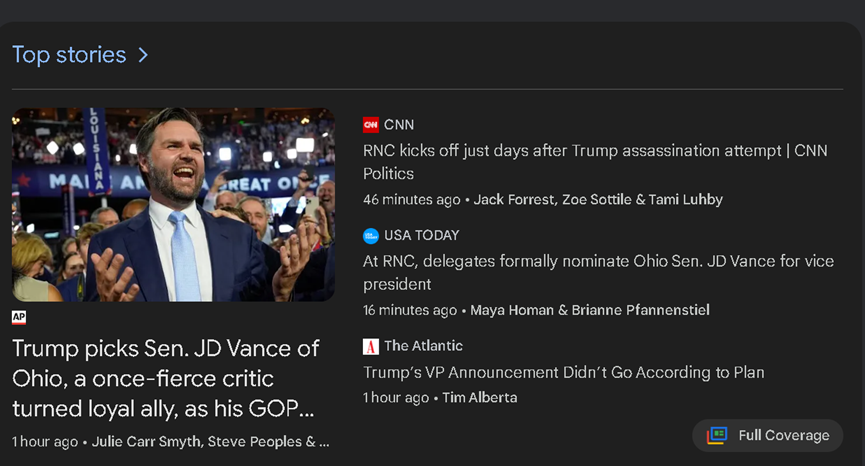Click the Jack Forrest, Zoe Sottile byline
Screen dimensions: 865x466
[x=598, y=200]
